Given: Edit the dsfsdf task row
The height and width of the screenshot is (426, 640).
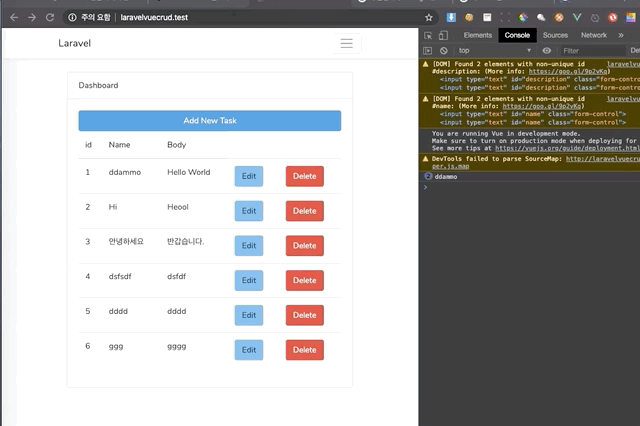Looking at the screenshot, I should click(249, 280).
